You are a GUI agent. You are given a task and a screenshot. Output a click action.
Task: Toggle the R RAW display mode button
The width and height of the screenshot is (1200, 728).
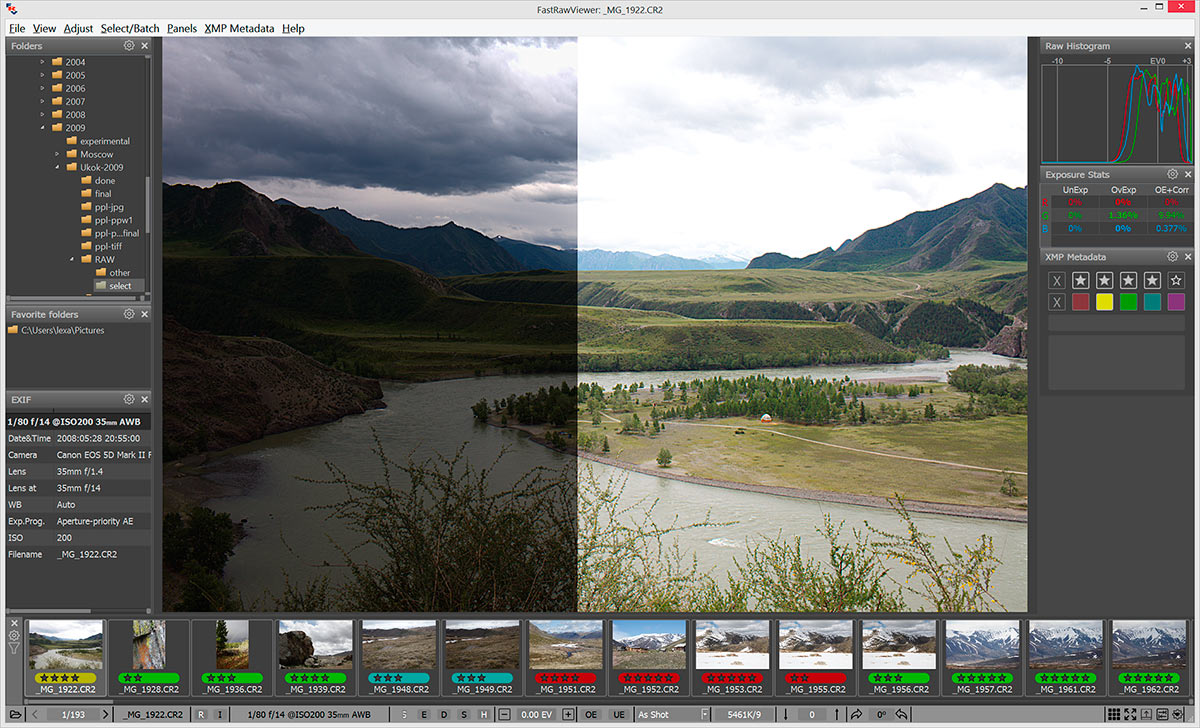point(201,714)
